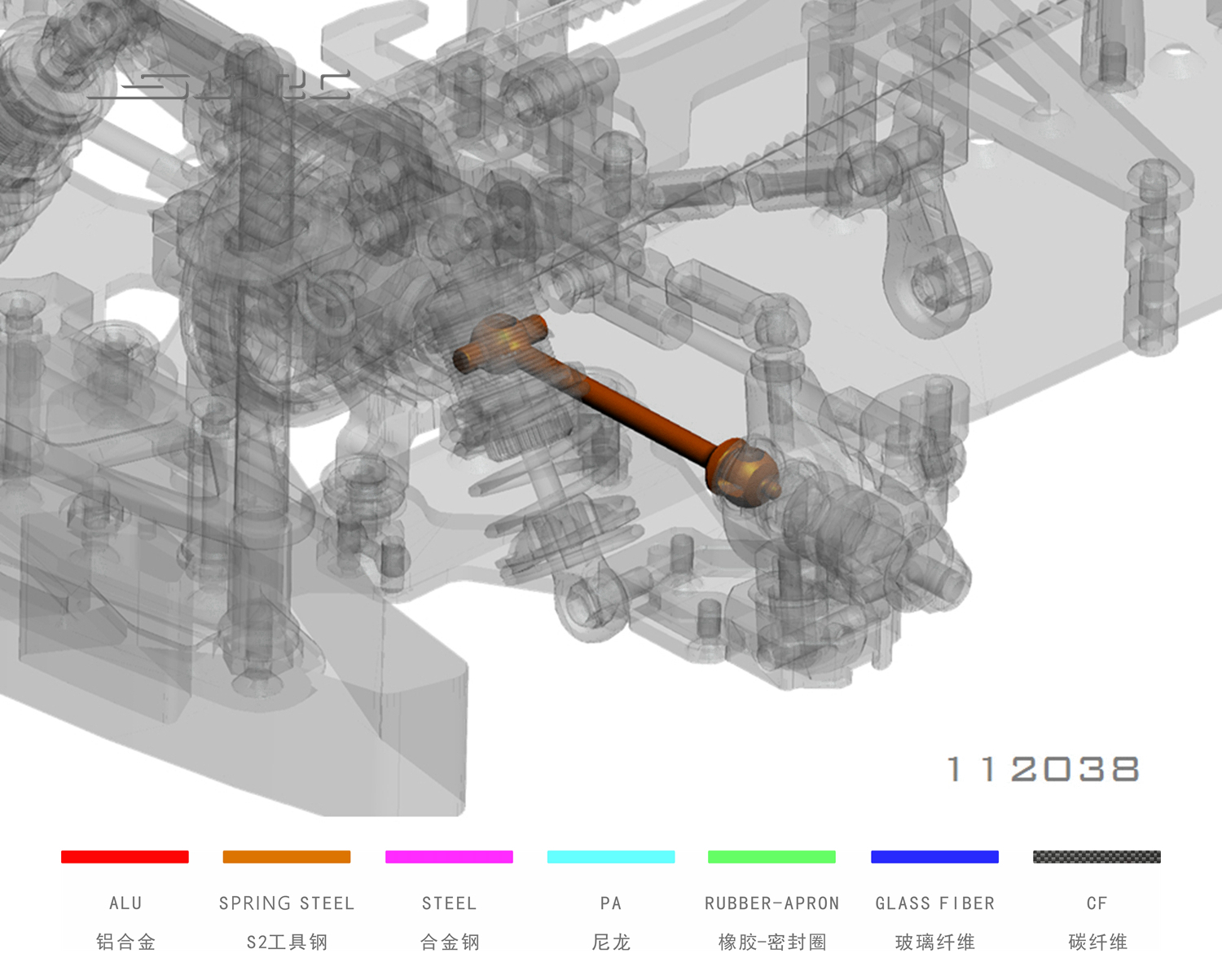Pick the blue GLASS FIBER color swatch

pyautogui.click(x=934, y=856)
